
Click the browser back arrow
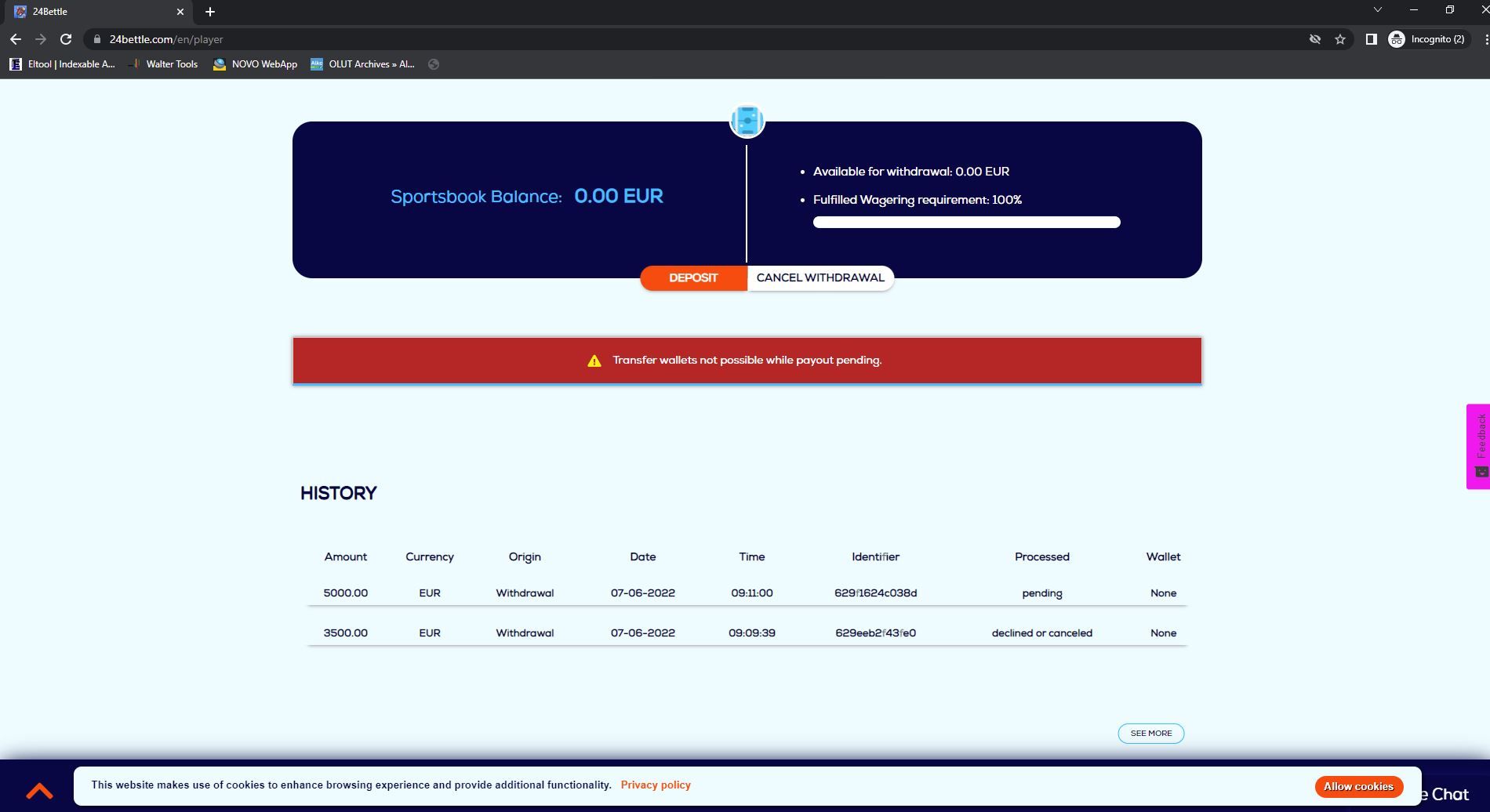point(16,39)
